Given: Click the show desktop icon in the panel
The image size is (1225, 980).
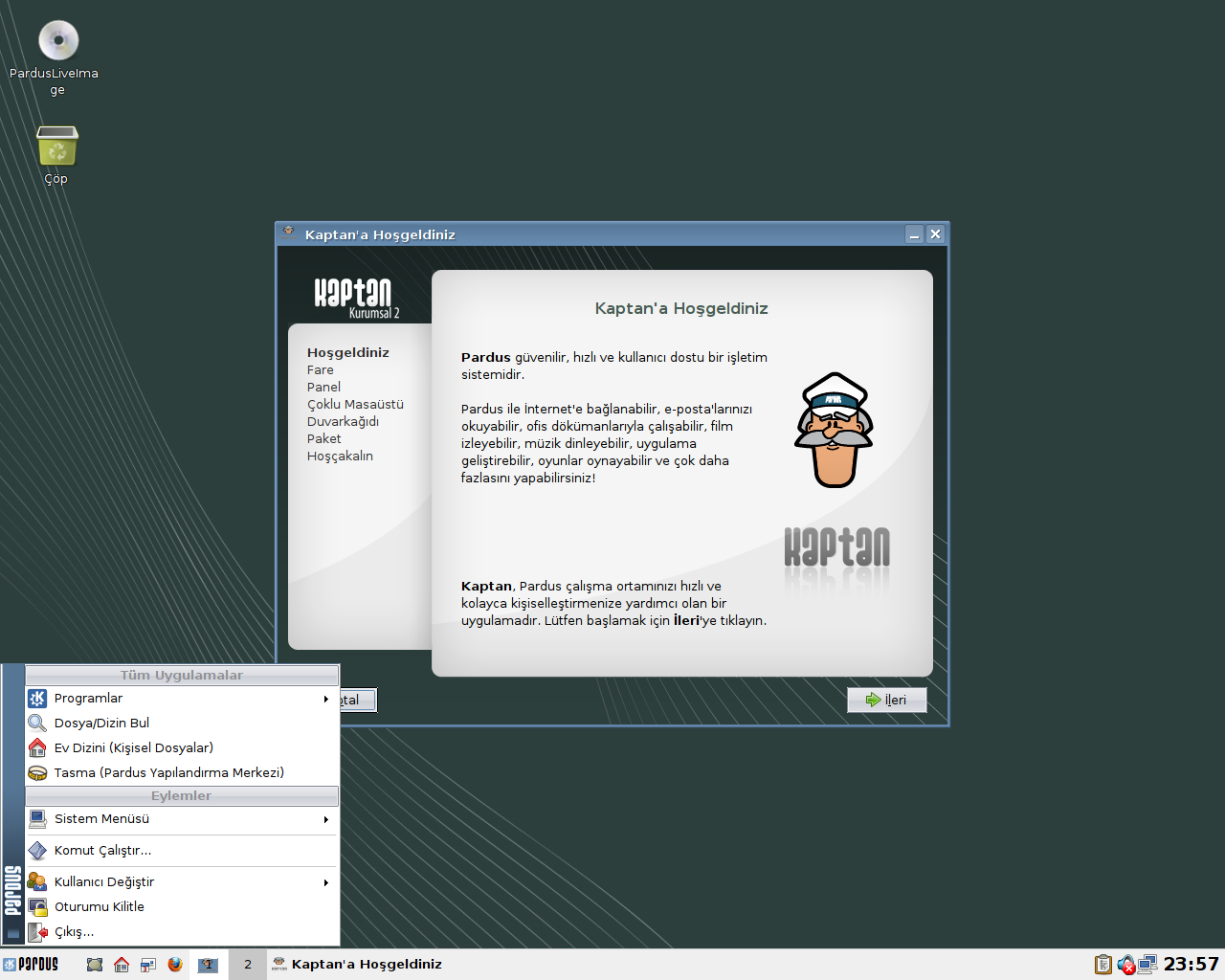Looking at the screenshot, I should 95,965.
